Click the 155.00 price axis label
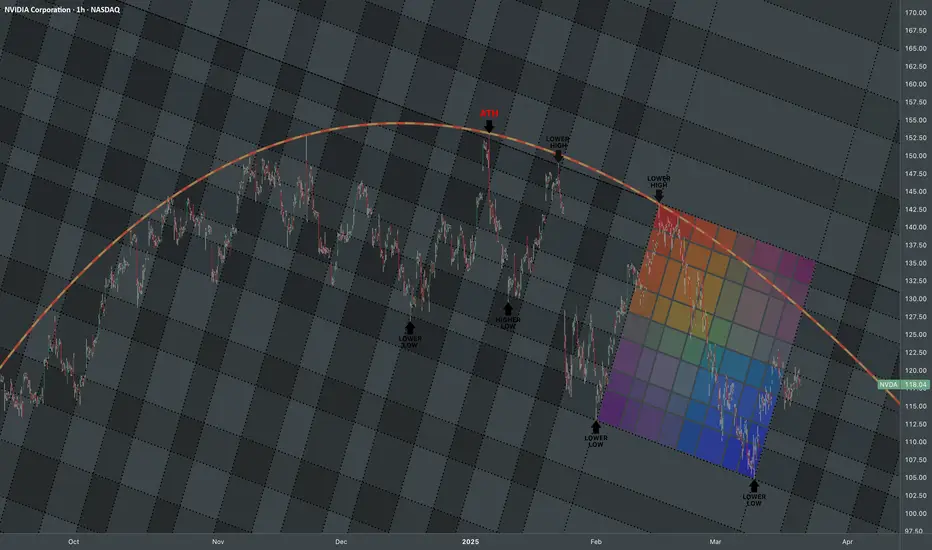This screenshot has width=932, height=550. coord(916,120)
